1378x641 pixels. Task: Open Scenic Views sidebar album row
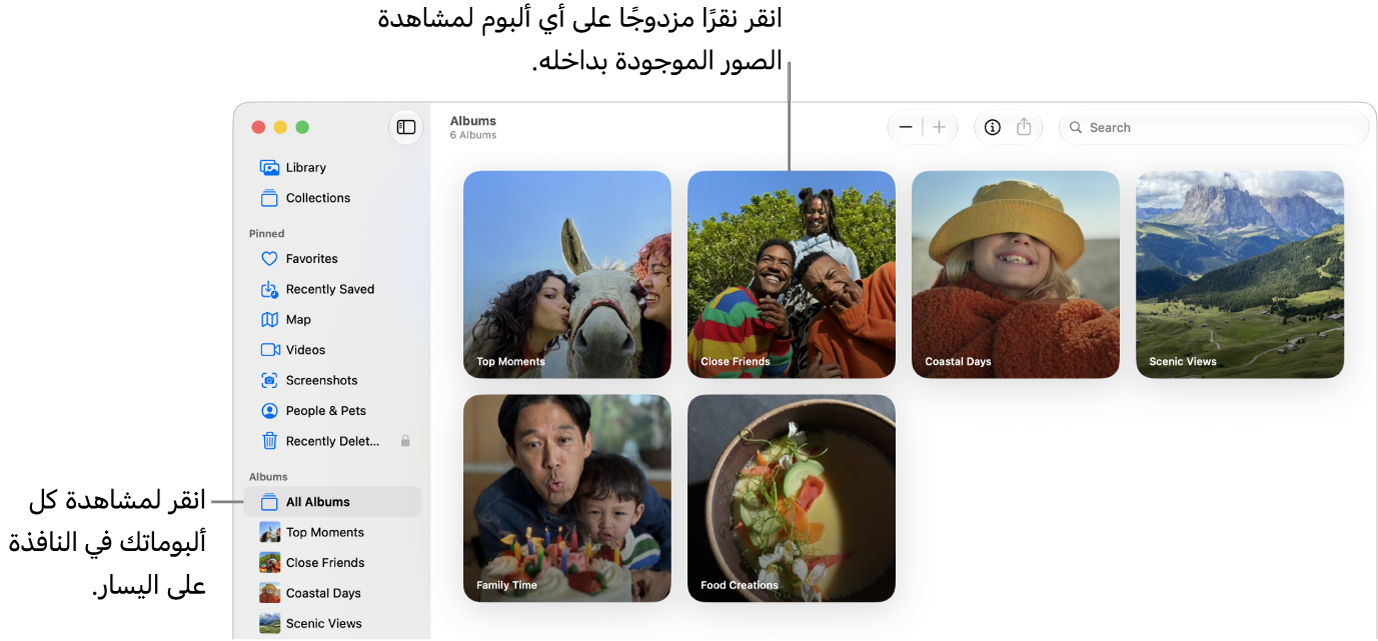pos(332,624)
